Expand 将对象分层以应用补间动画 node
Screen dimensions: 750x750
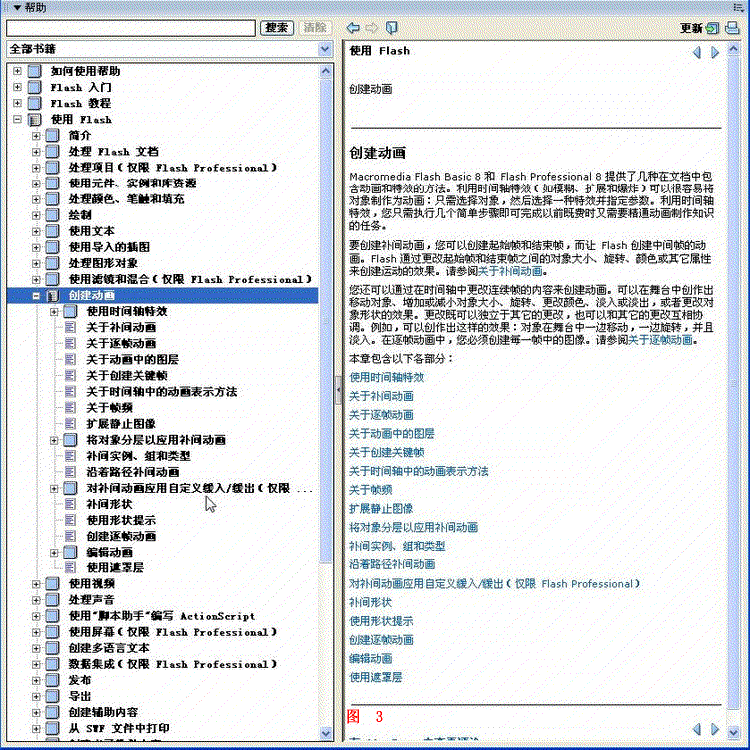(x=54, y=440)
